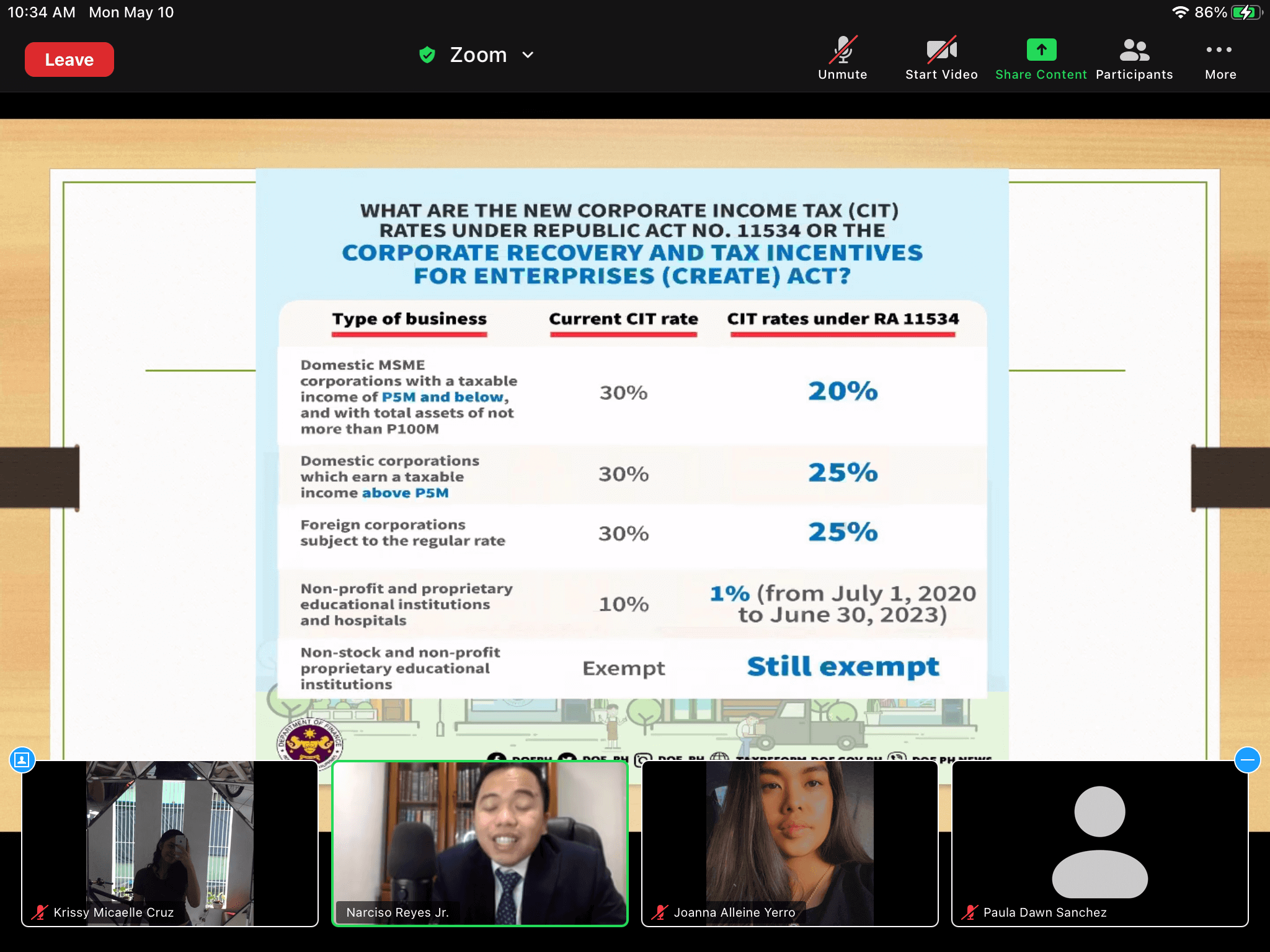Unmute the microphone

point(842,58)
